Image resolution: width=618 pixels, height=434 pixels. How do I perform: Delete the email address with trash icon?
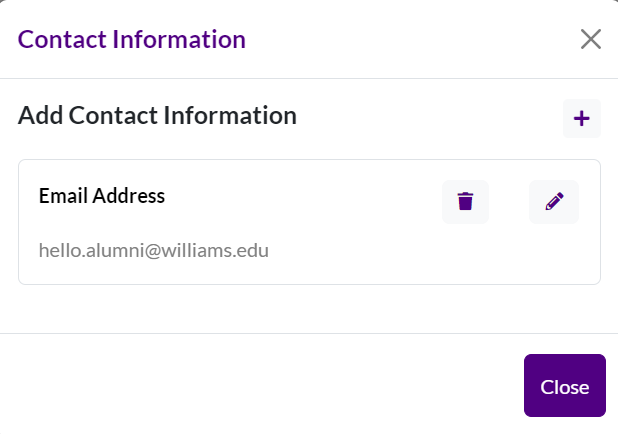(465, 202)
